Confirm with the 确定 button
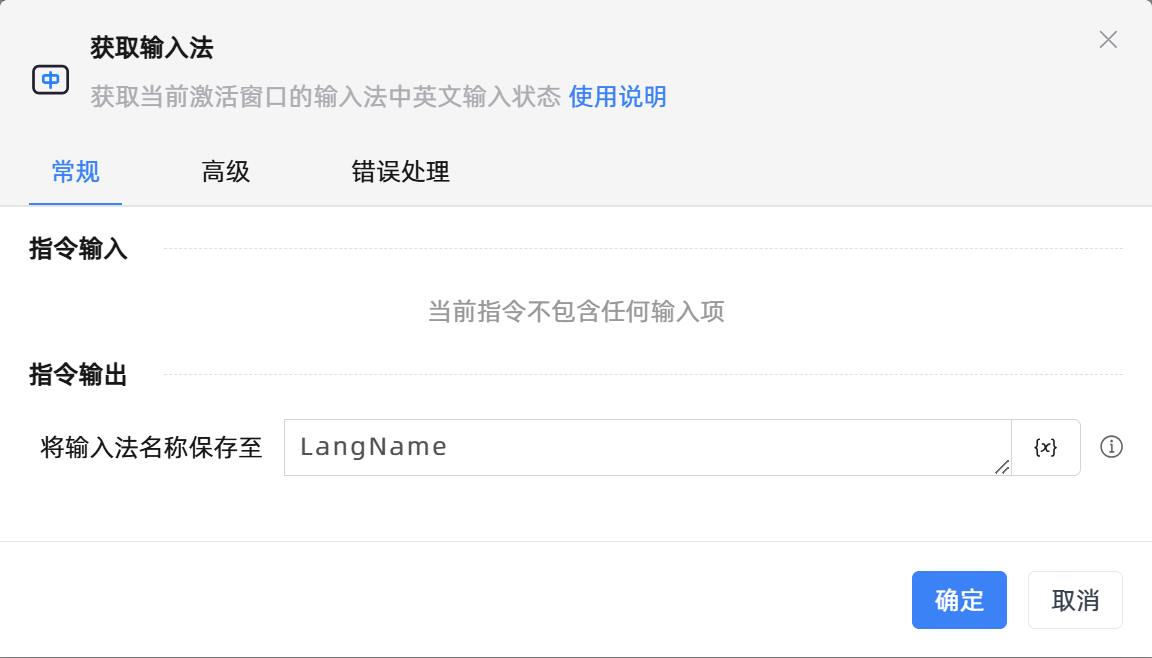 point(959,600)
